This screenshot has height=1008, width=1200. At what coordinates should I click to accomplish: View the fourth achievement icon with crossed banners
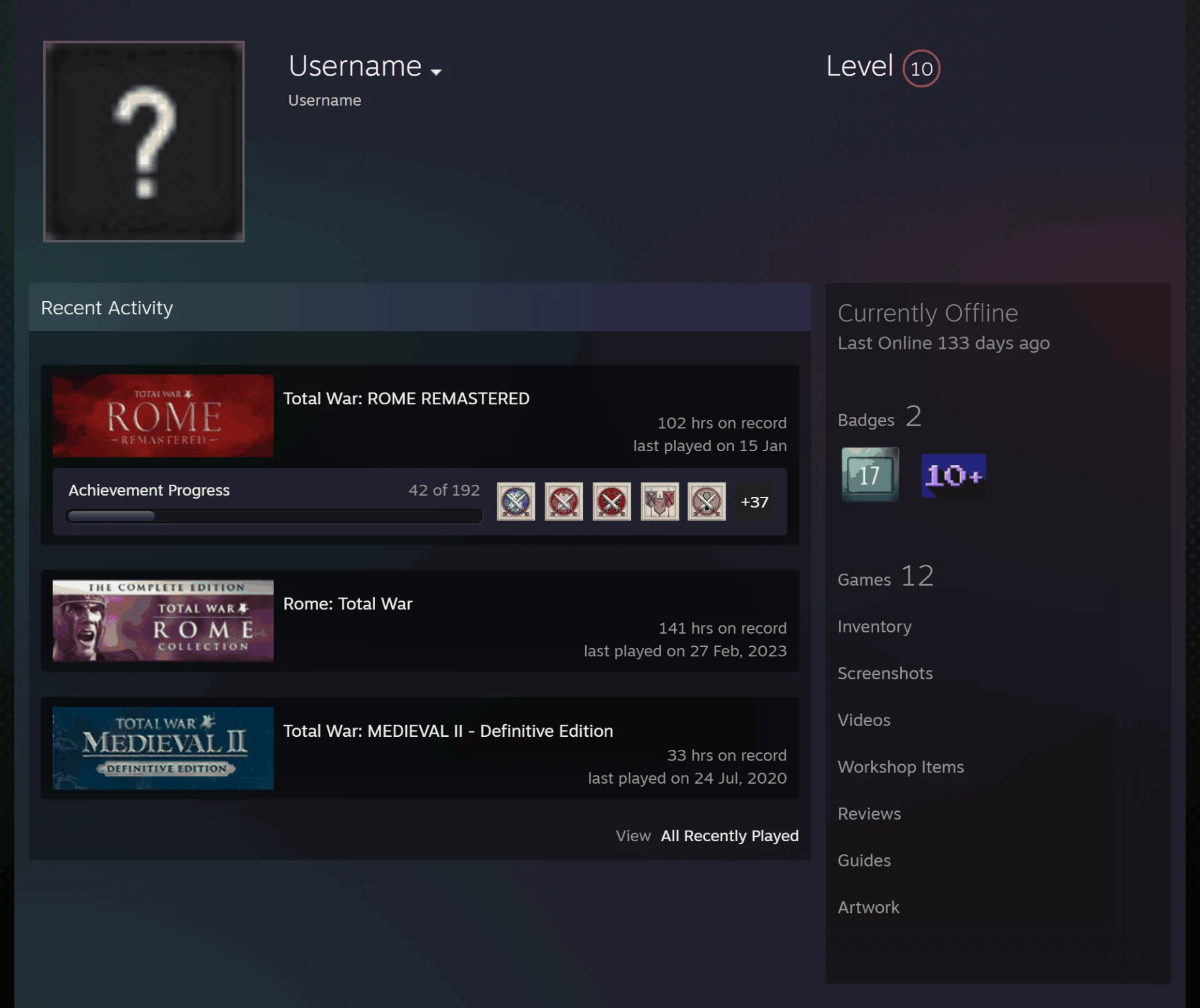point(659,501)
